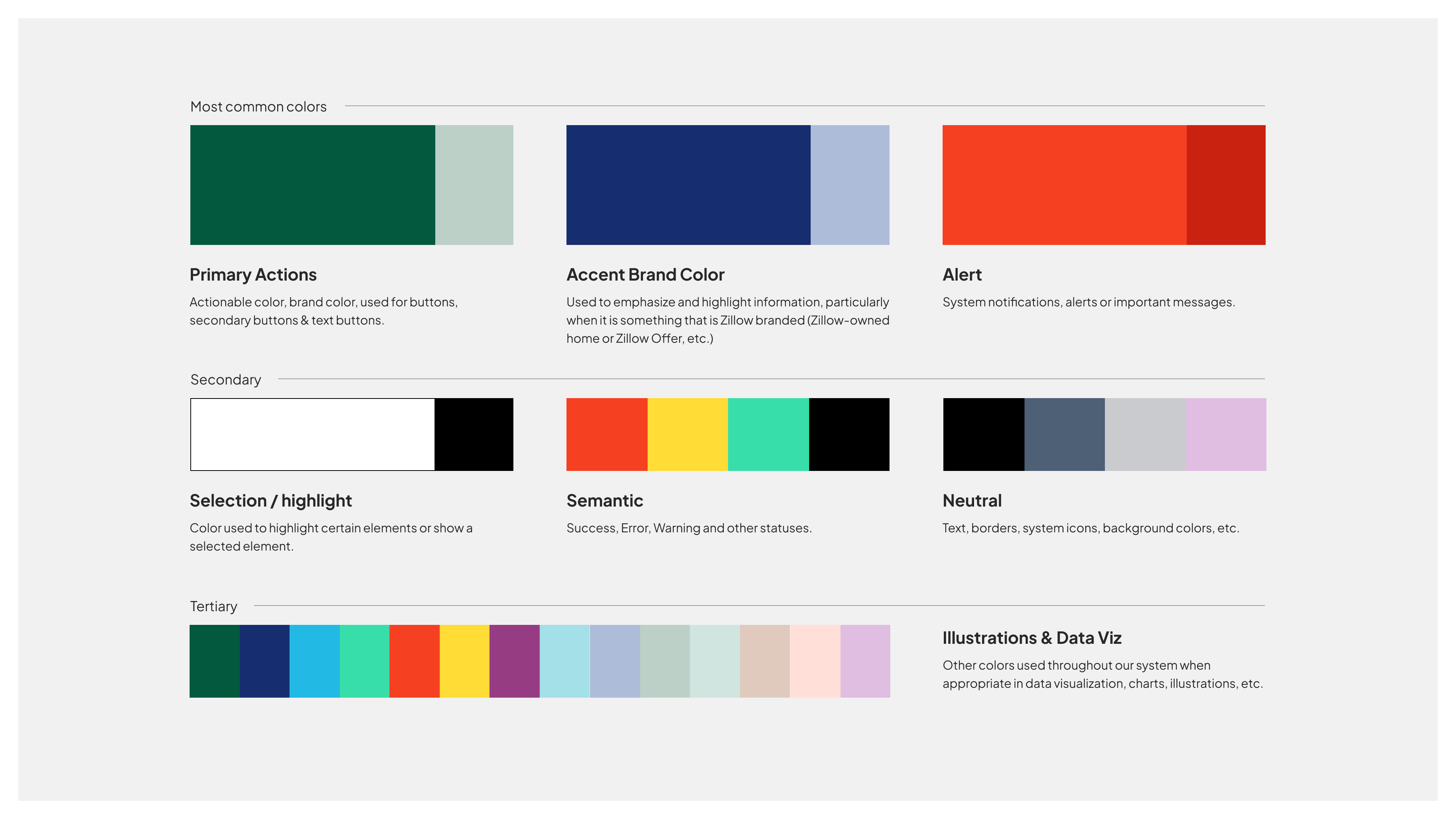Click the black Selection / highlight swatch
The height and width of the screenshot is (819, 1456).
click(x=474, y=434)
